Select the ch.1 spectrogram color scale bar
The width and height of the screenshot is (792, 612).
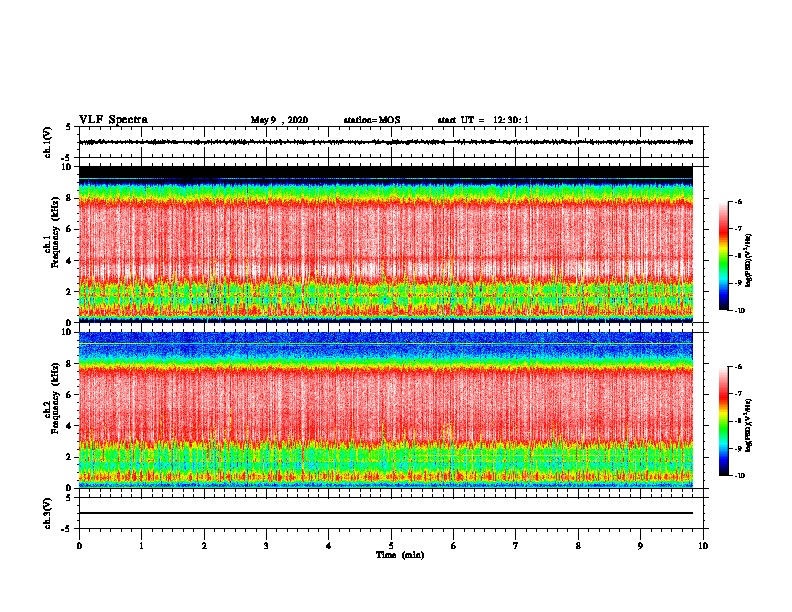tap(723, 256)
